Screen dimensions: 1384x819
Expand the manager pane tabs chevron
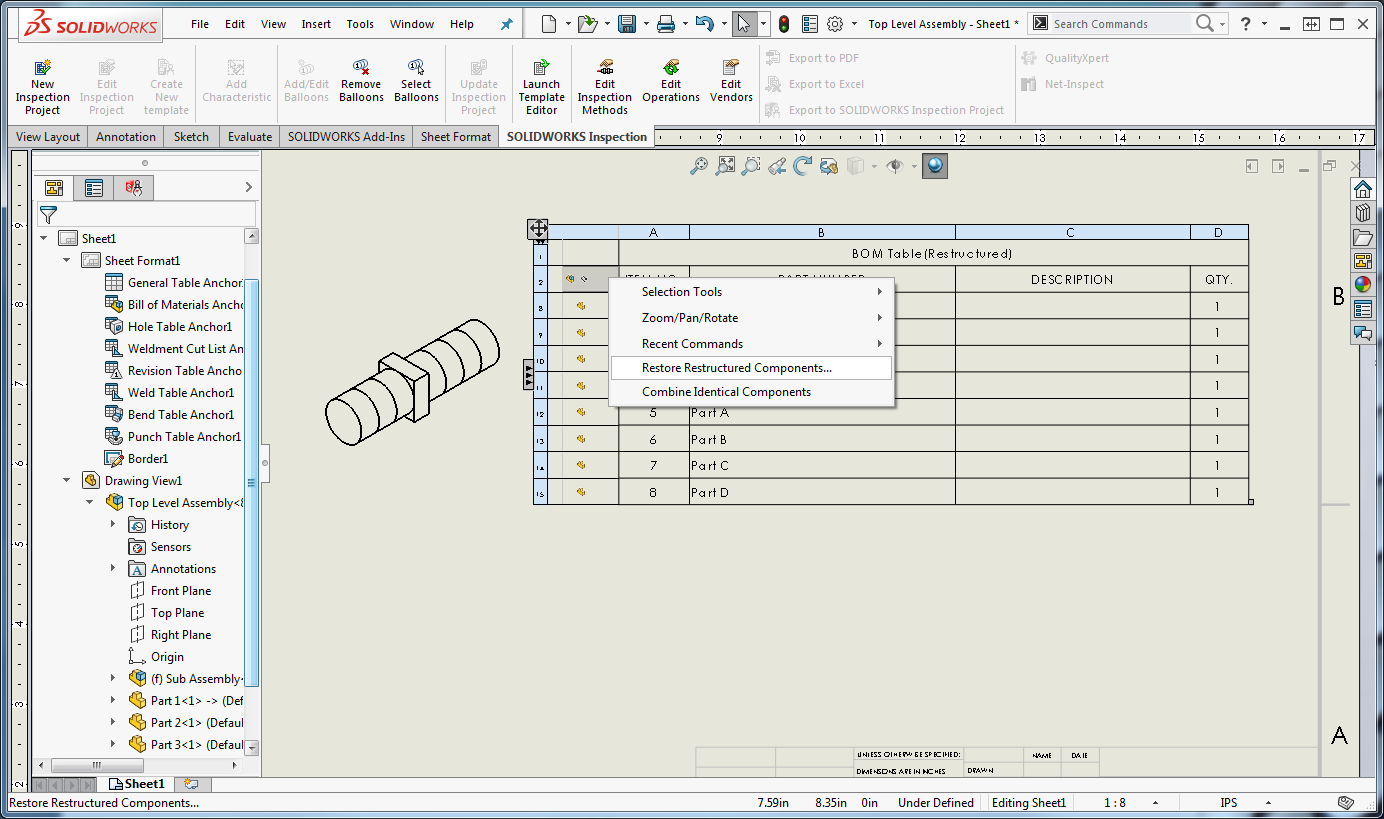248,187
